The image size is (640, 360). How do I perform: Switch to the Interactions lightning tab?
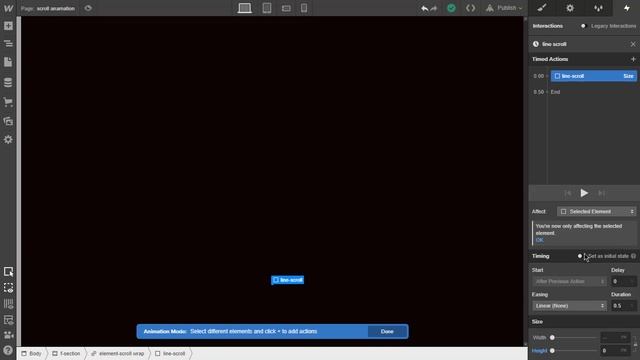627,8
